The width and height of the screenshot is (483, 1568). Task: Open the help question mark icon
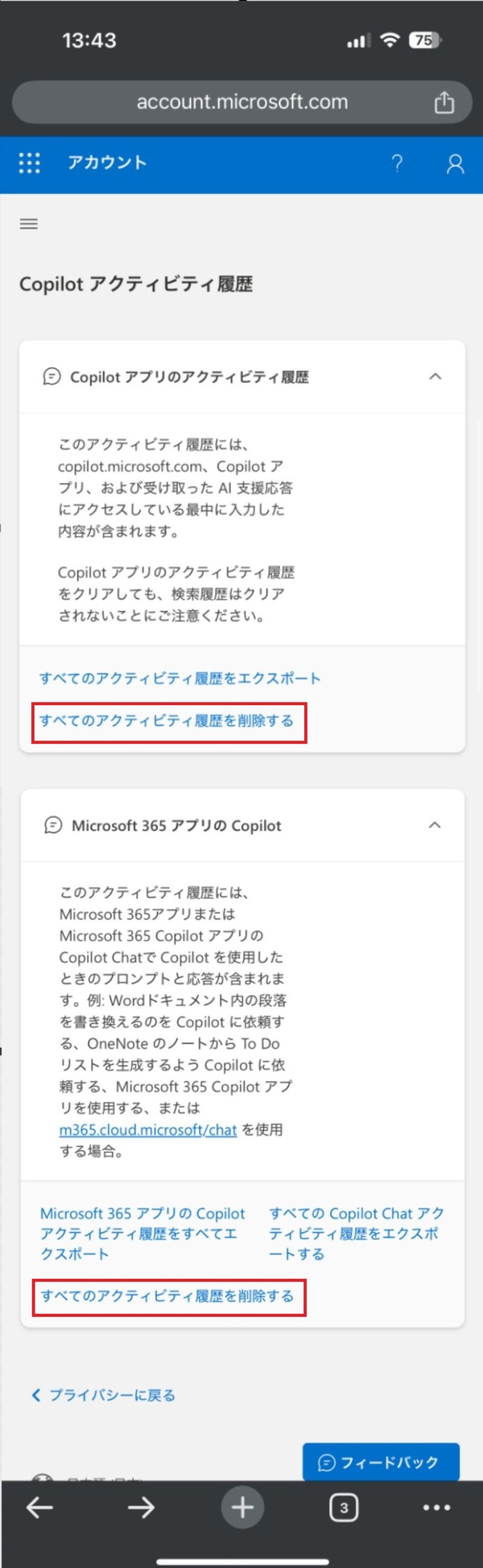click(397, 163)
